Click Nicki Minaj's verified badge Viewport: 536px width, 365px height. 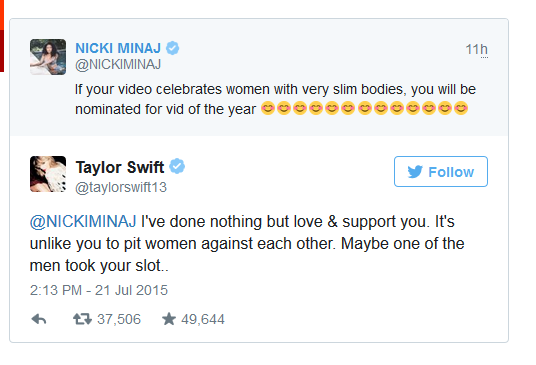coord(173,48)
